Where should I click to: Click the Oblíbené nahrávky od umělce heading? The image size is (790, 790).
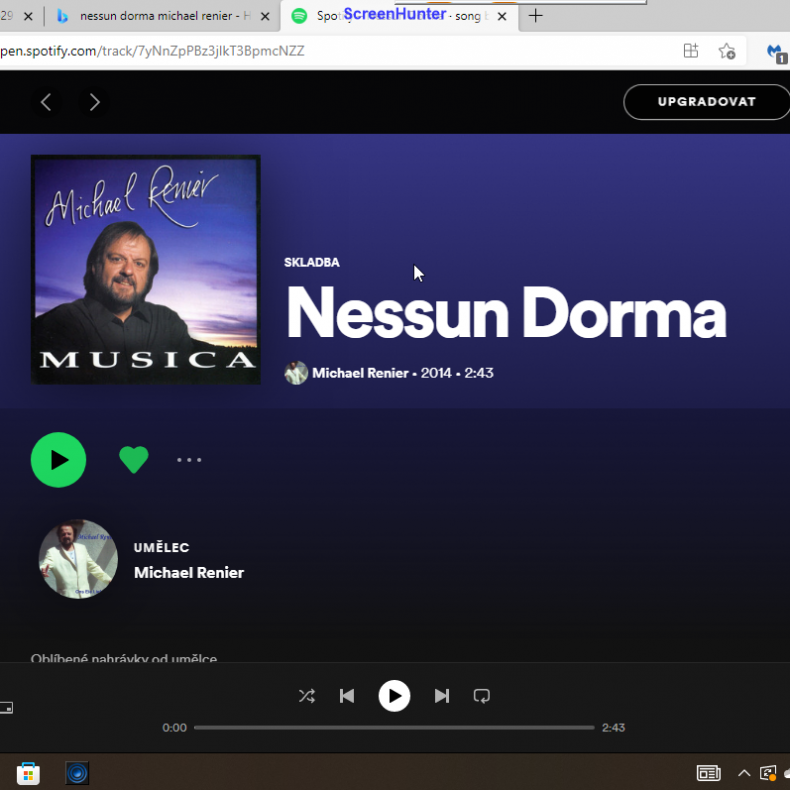click(124, 657)
